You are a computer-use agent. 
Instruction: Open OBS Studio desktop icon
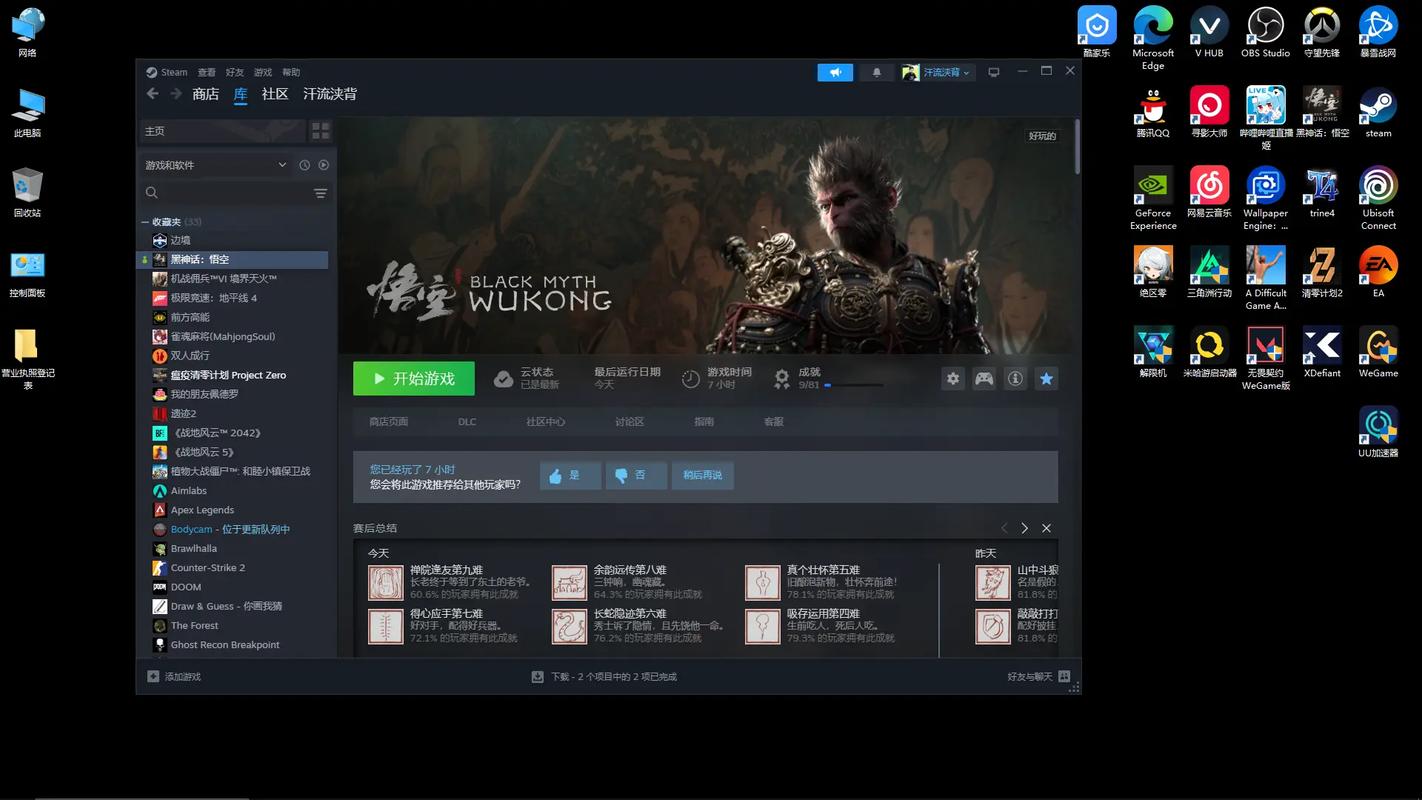(x=1265, y=33)
